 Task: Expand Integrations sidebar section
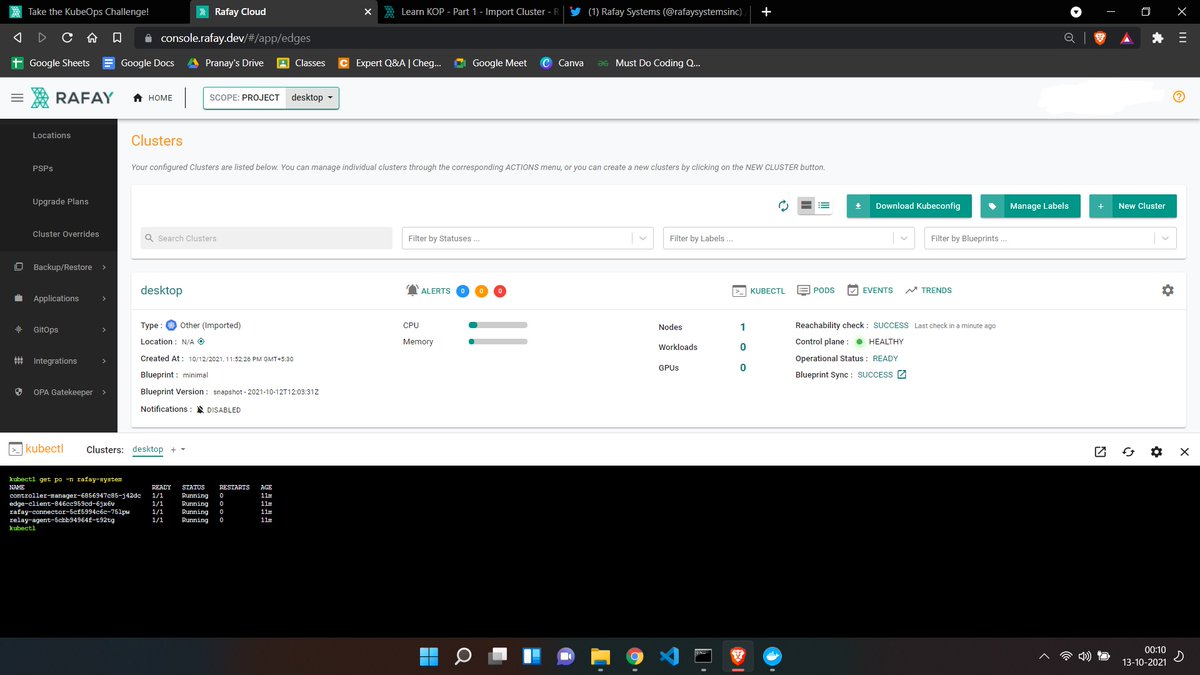point(60,360)
